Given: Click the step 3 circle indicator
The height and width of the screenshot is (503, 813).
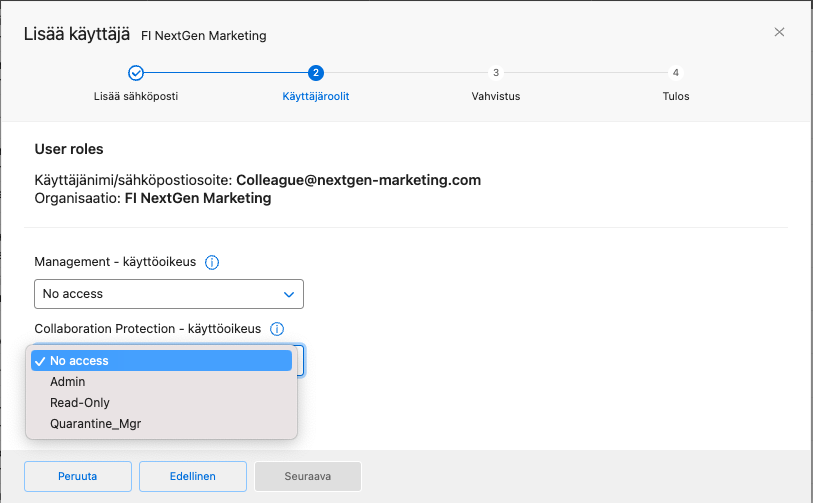Looking at the screenshot, I should pyautogui.click(x=496, y=72).
